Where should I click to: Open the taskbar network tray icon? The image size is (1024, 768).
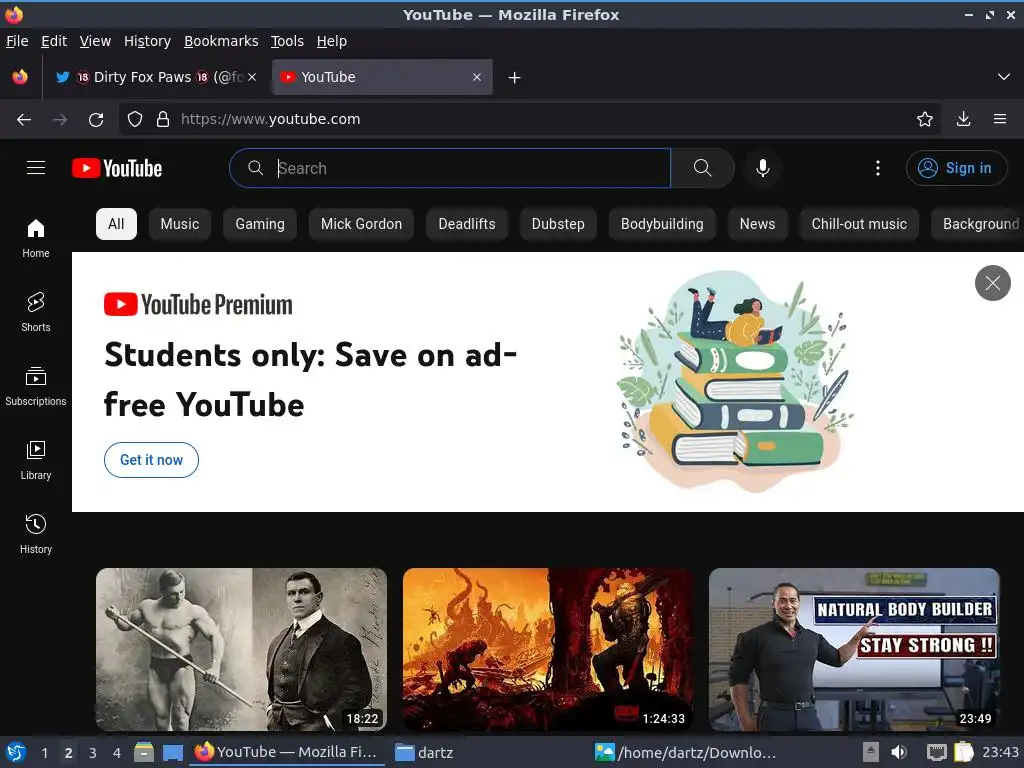point(936,752)
